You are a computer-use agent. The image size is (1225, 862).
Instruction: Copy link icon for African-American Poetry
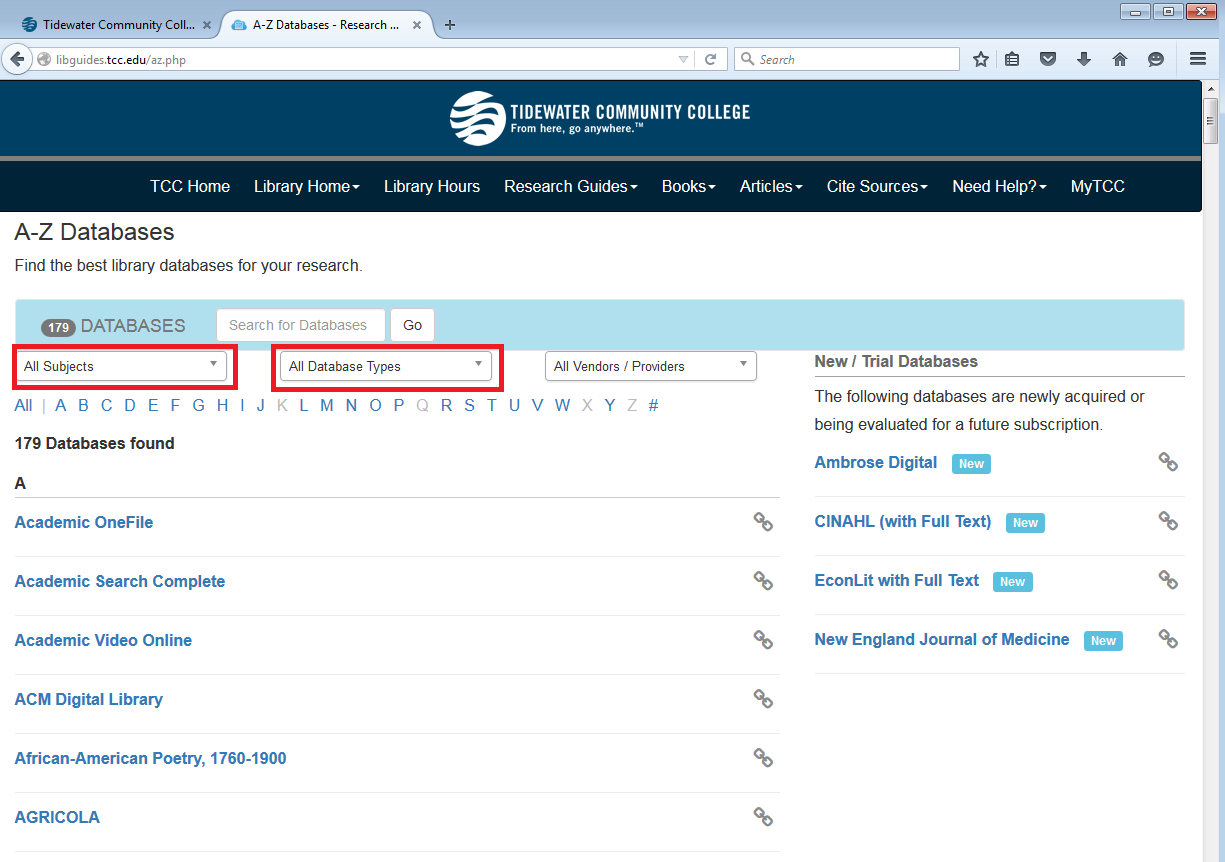click(763, 758)
